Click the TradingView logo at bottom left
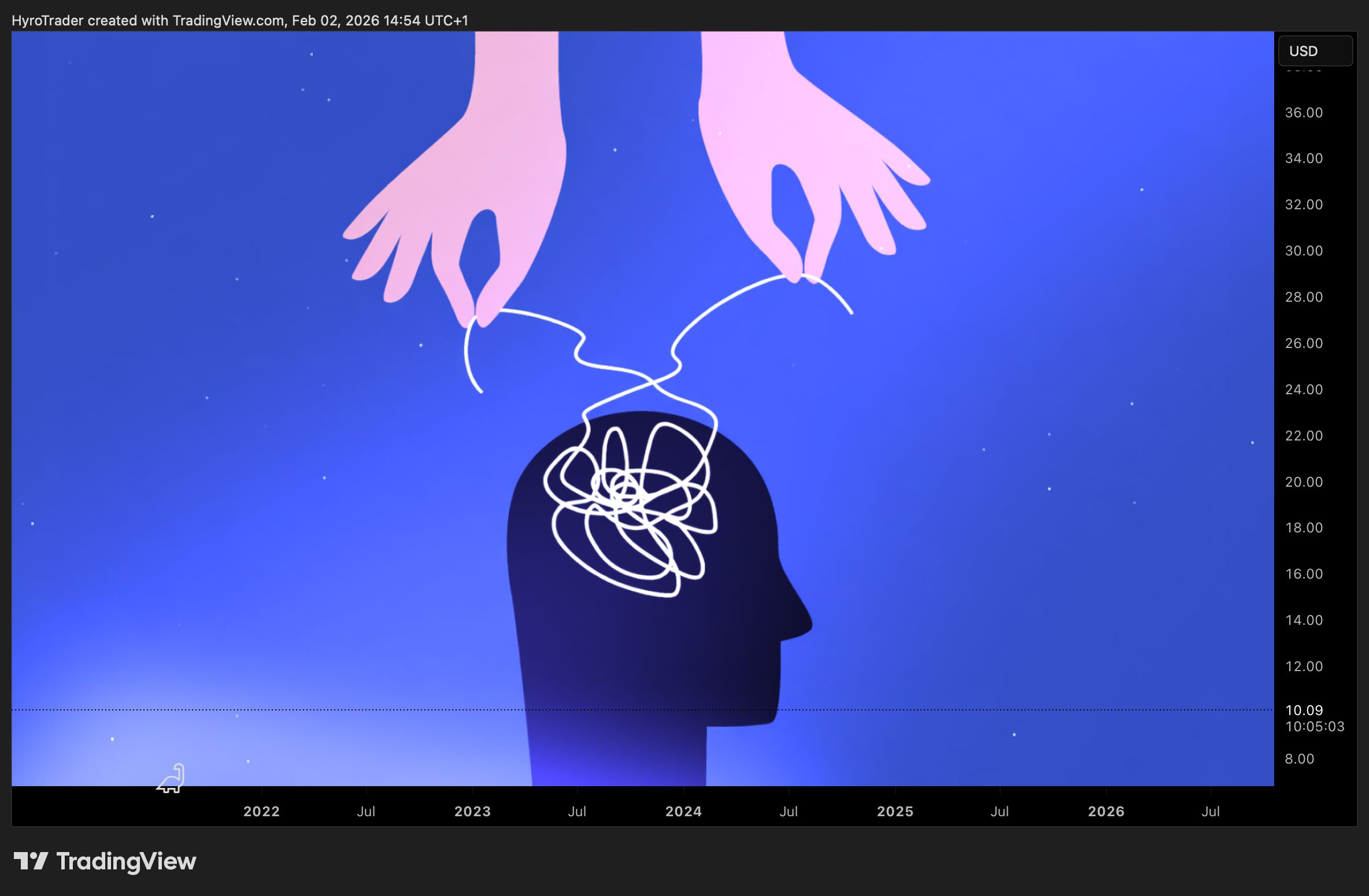This screenshot has width=1369, height=896. [105, 861]
